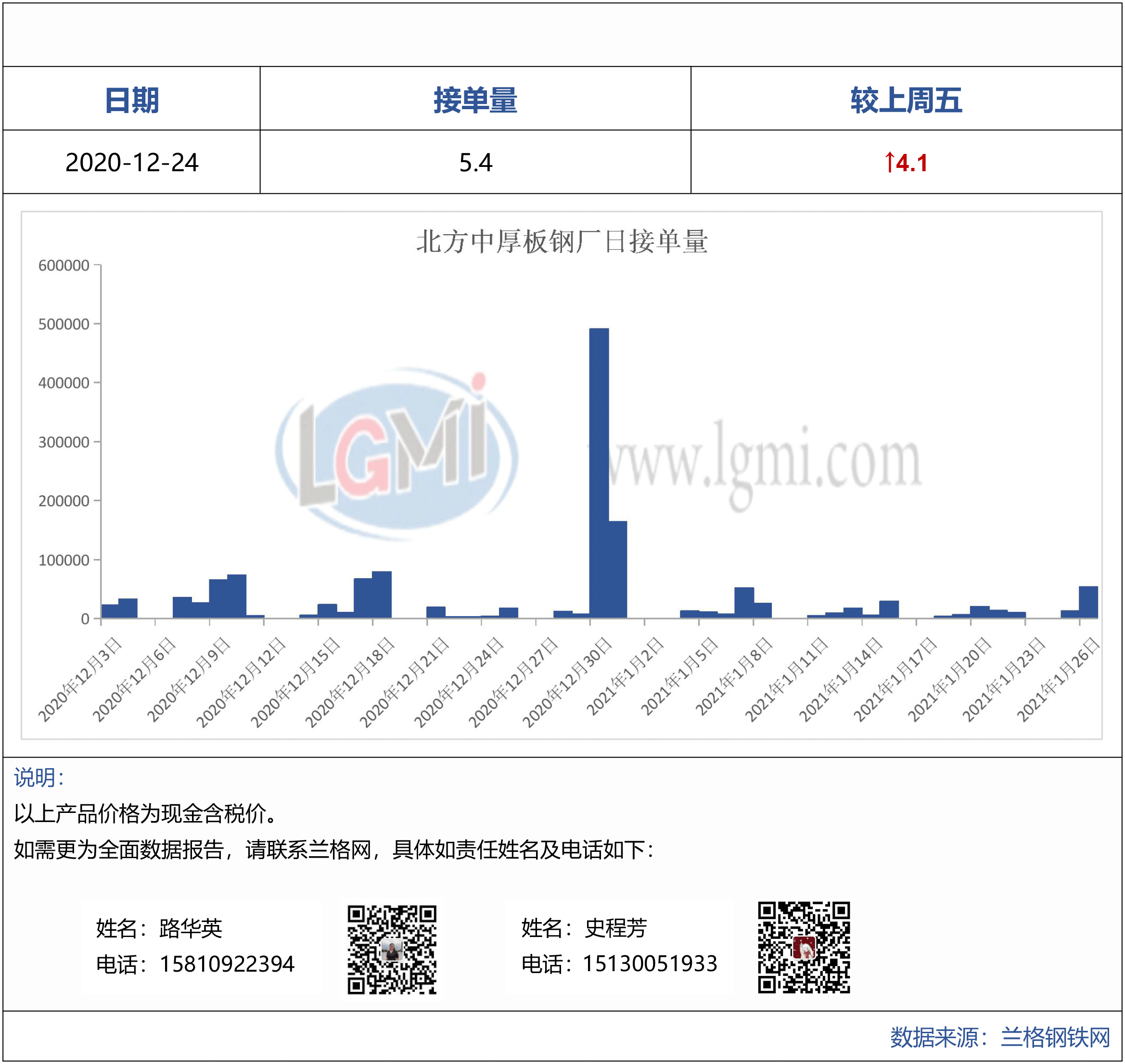Click the red ↑4.1 change value
Viewport: 1125px width, 1064px height.
906,163
